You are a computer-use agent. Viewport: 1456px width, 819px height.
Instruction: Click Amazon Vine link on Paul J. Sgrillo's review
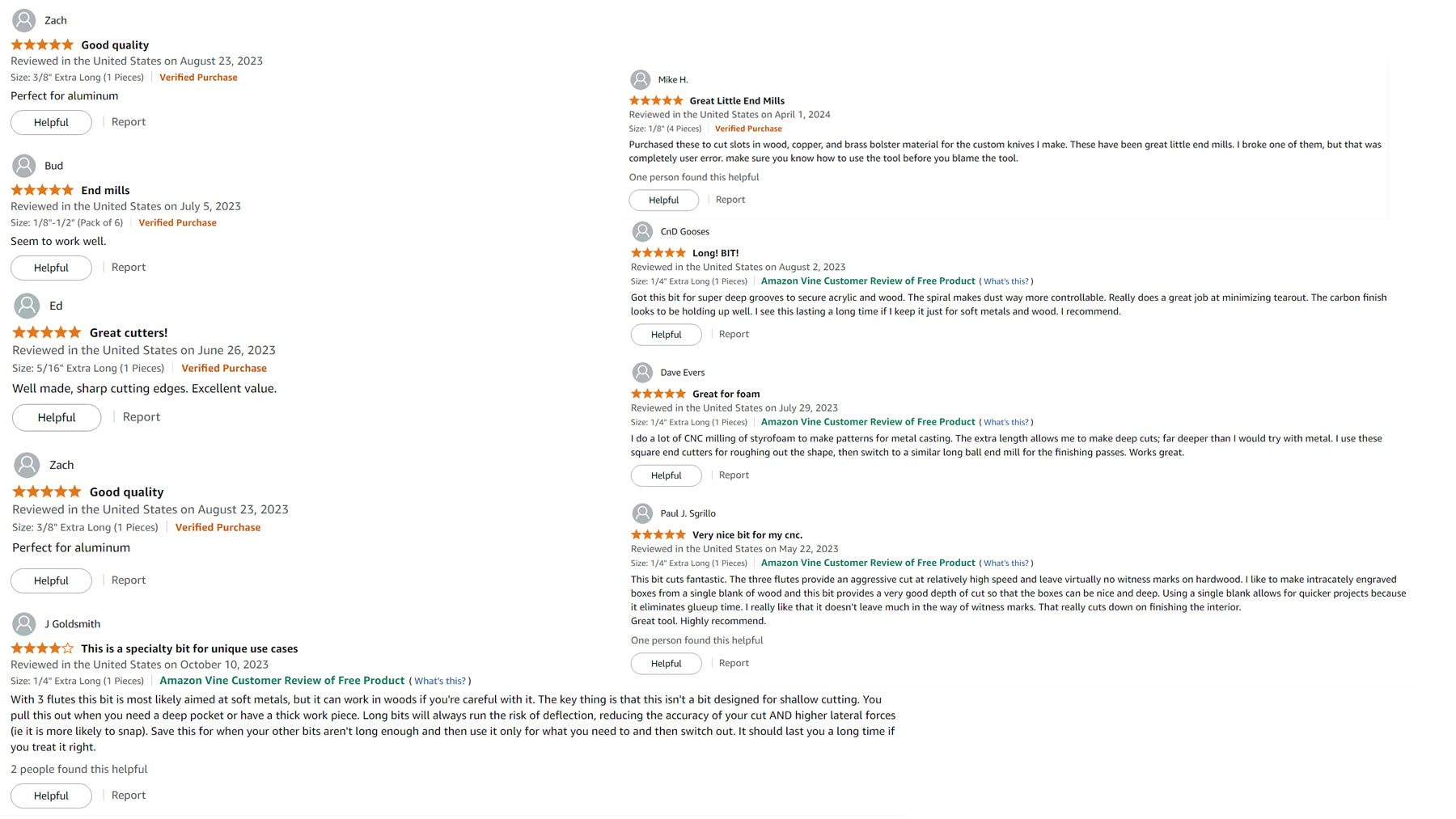[868, 563]
